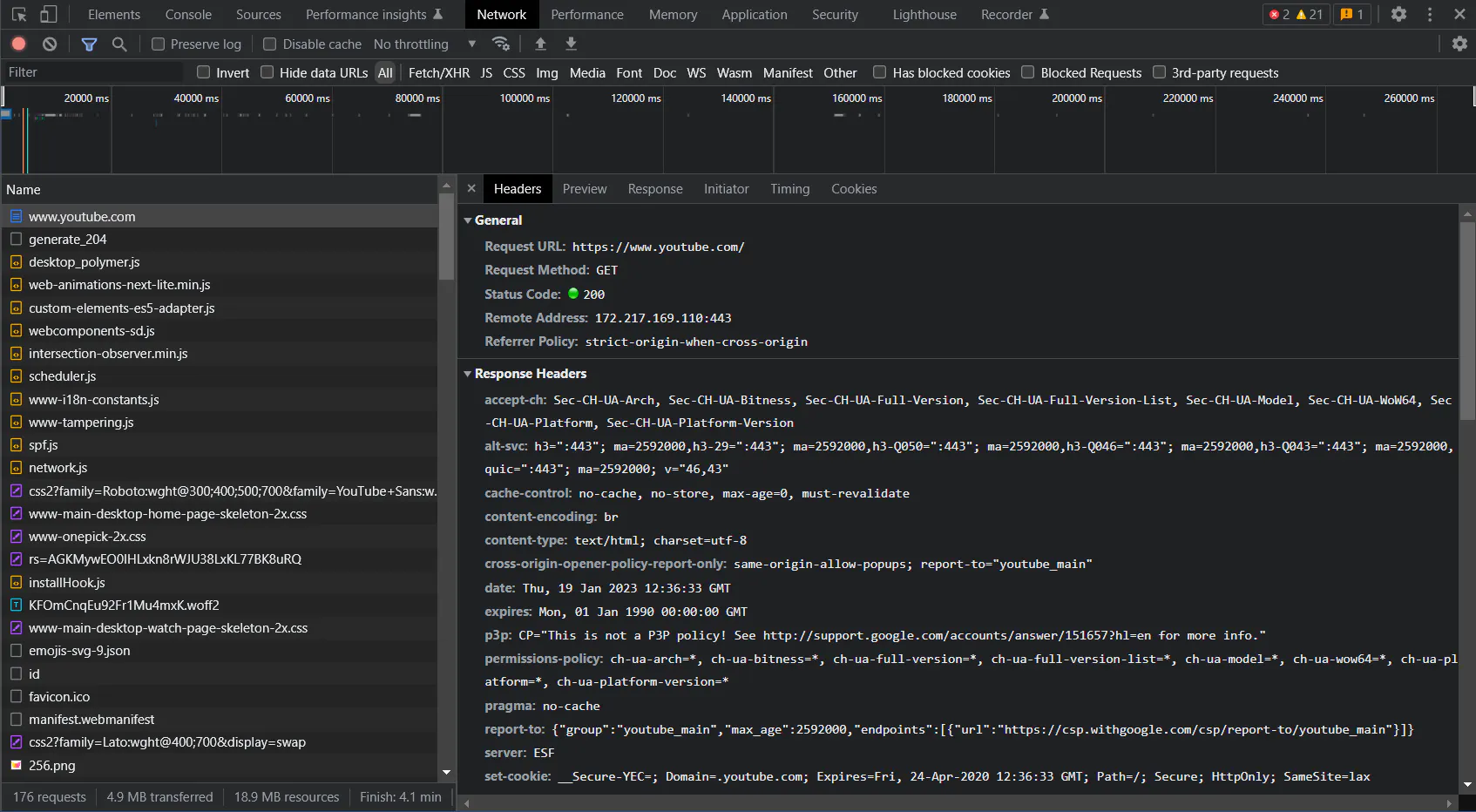The image size is (1476, 812).
Task: Enable Disable cache
Action: coord(270,44)
